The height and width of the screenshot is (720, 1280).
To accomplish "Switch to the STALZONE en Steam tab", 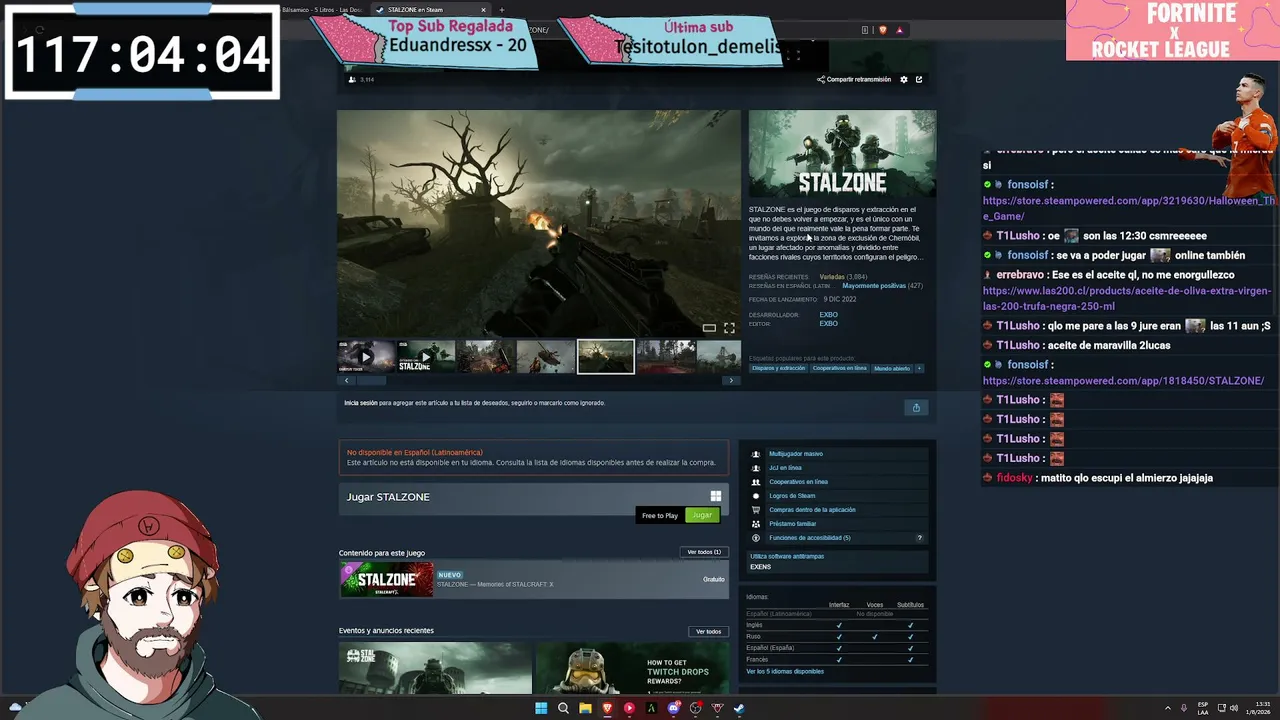I will (x=430, y=10).
